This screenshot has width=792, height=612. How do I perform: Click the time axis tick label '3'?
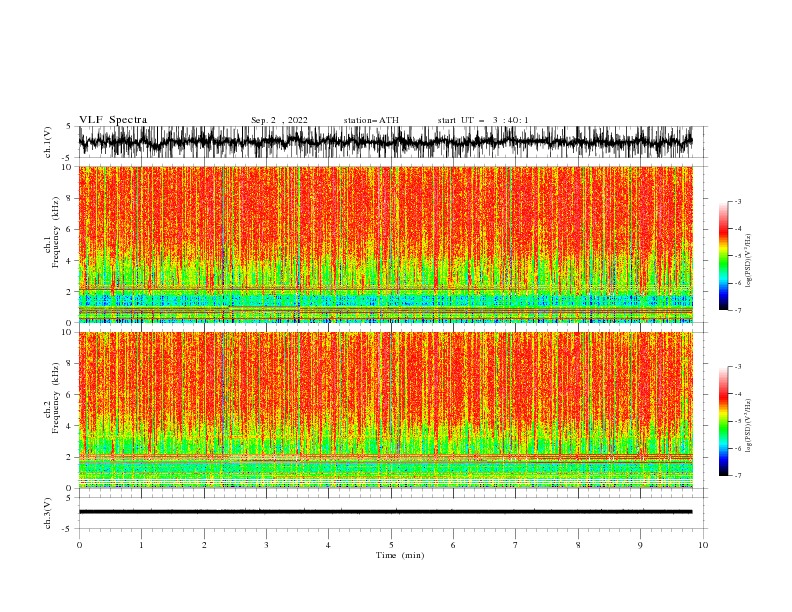click(266, 545)
